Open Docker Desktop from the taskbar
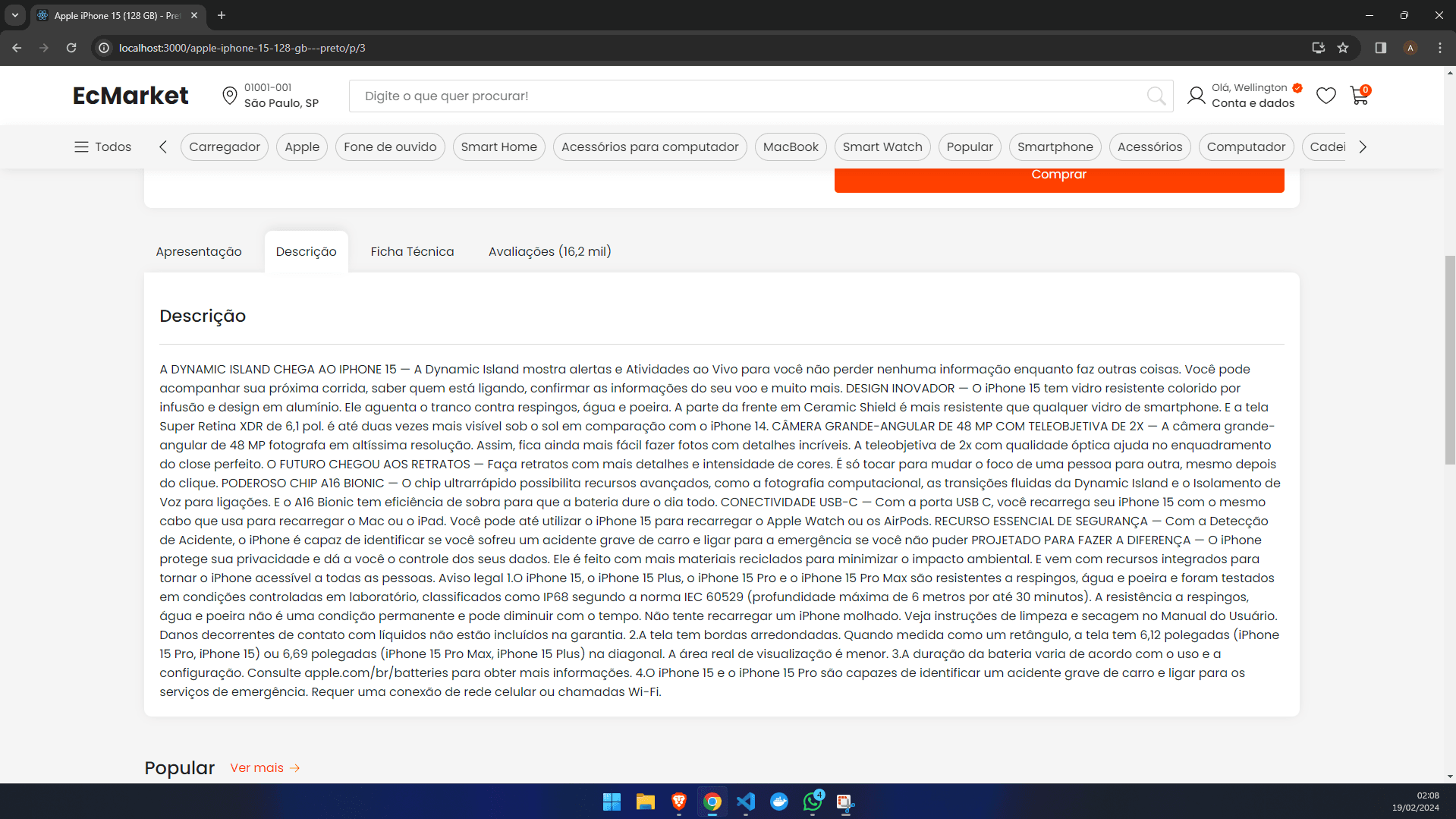The width and height of the screenshot is (1456, 819). [778, 802]
